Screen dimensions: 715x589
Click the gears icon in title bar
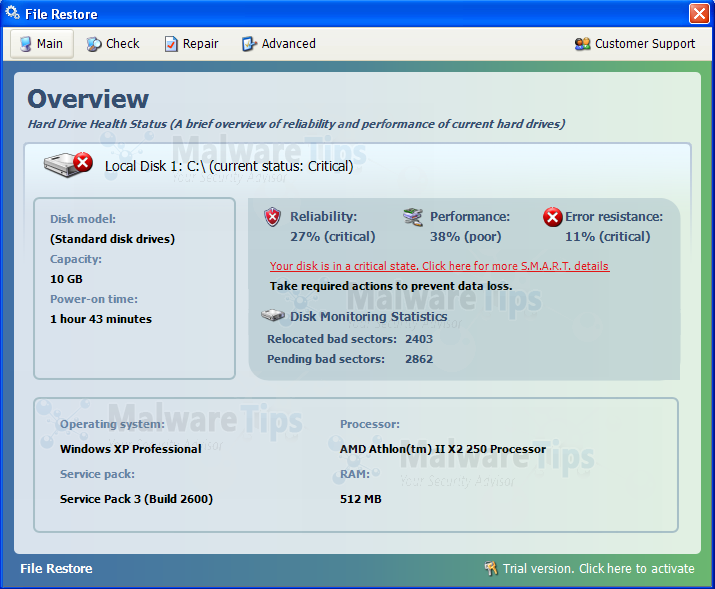click(12, 13)
